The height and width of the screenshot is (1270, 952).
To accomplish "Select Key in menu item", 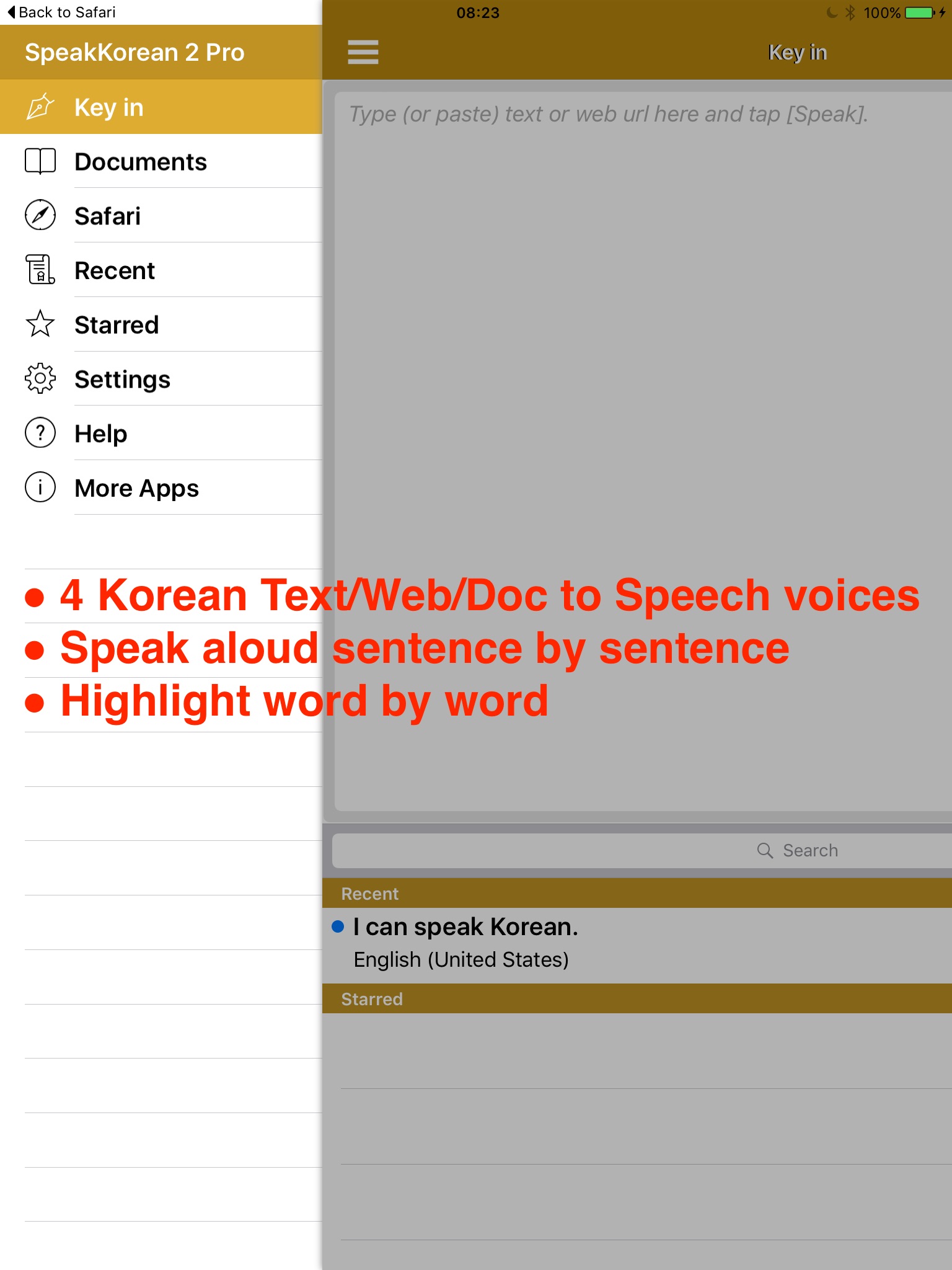I will 161,107.
